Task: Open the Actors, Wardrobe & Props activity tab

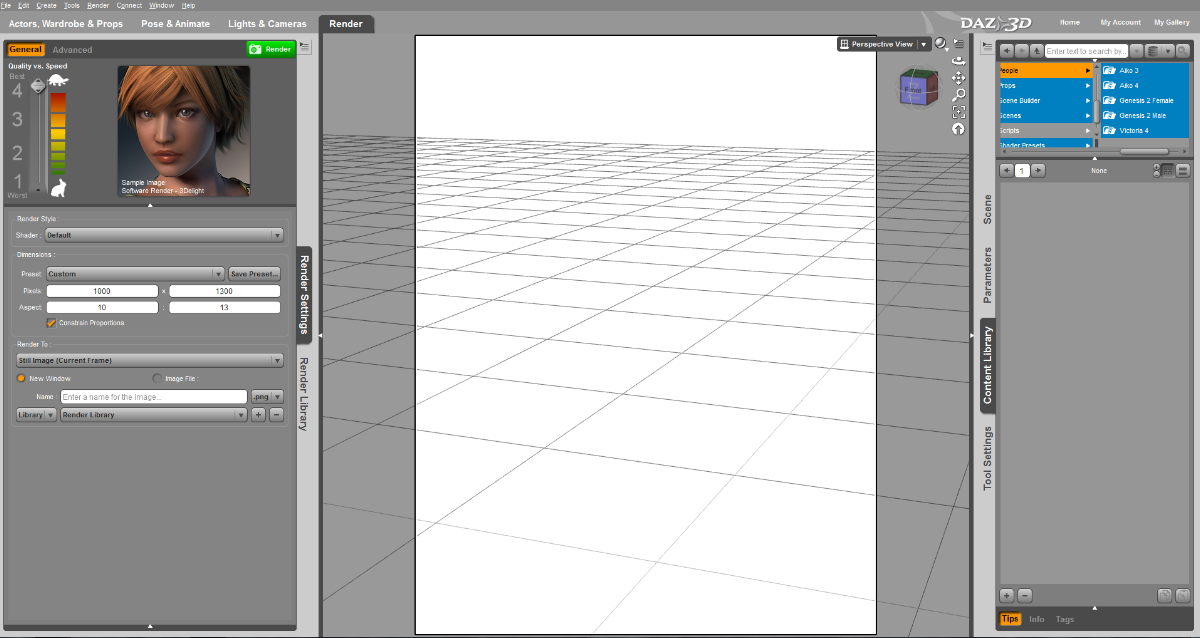Action: tap(66, 23)
